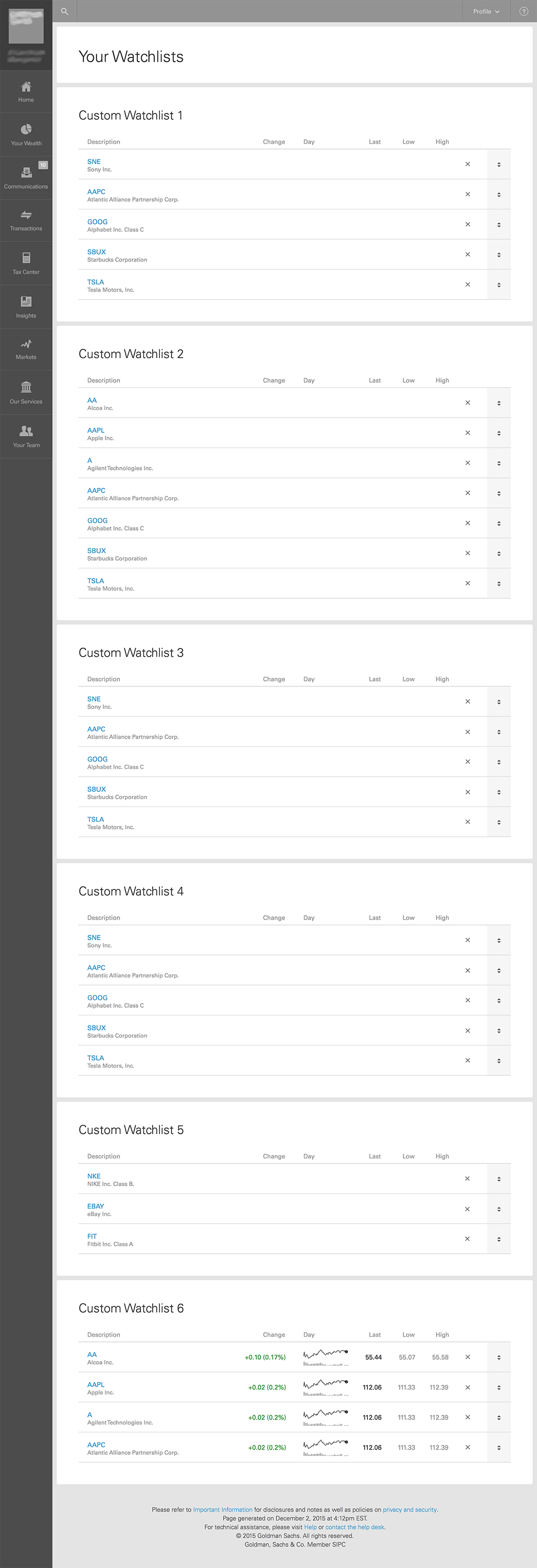Remove TSLA from Custom Watchlist 1
Image resolution: width=537 pixels, height=1568 pixels.
point(468,284)
